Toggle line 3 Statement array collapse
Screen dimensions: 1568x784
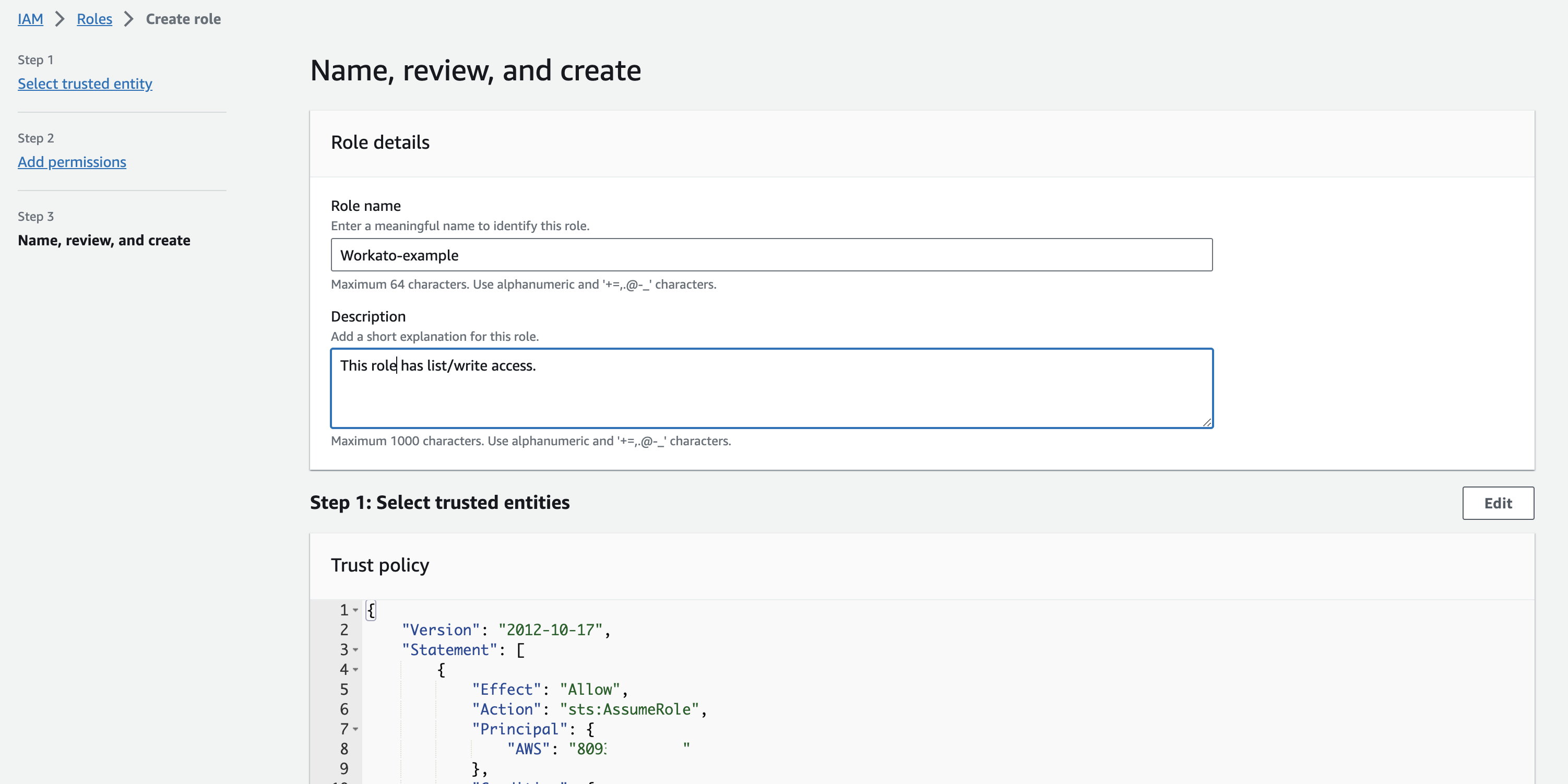click(x=356, y=650)
